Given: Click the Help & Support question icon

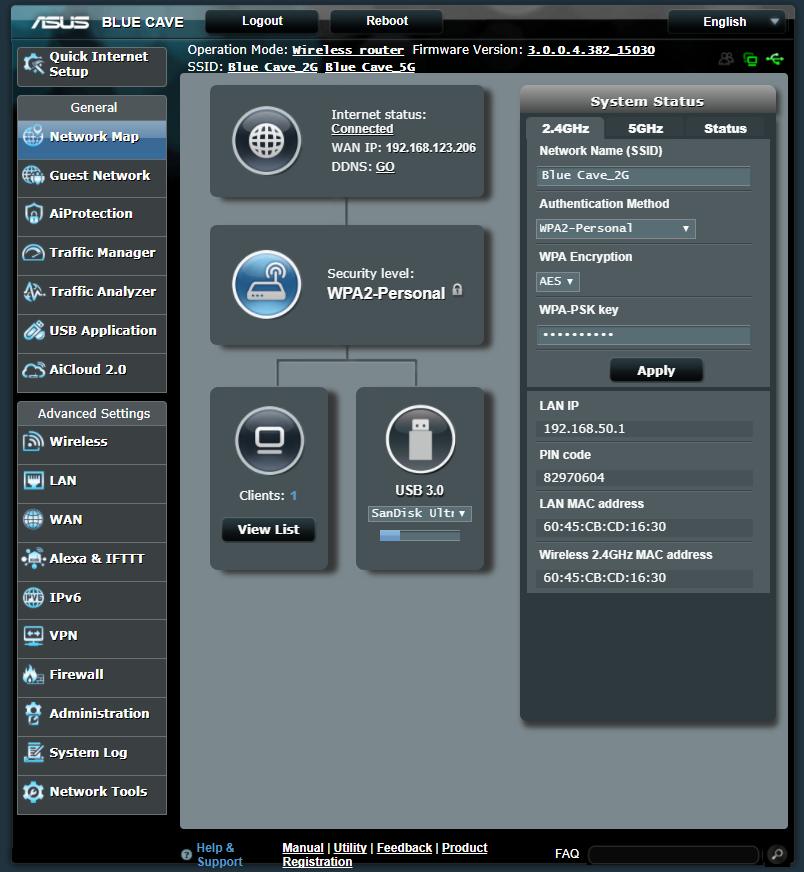Looking at the screenshot, I should (x=186, y=855).
